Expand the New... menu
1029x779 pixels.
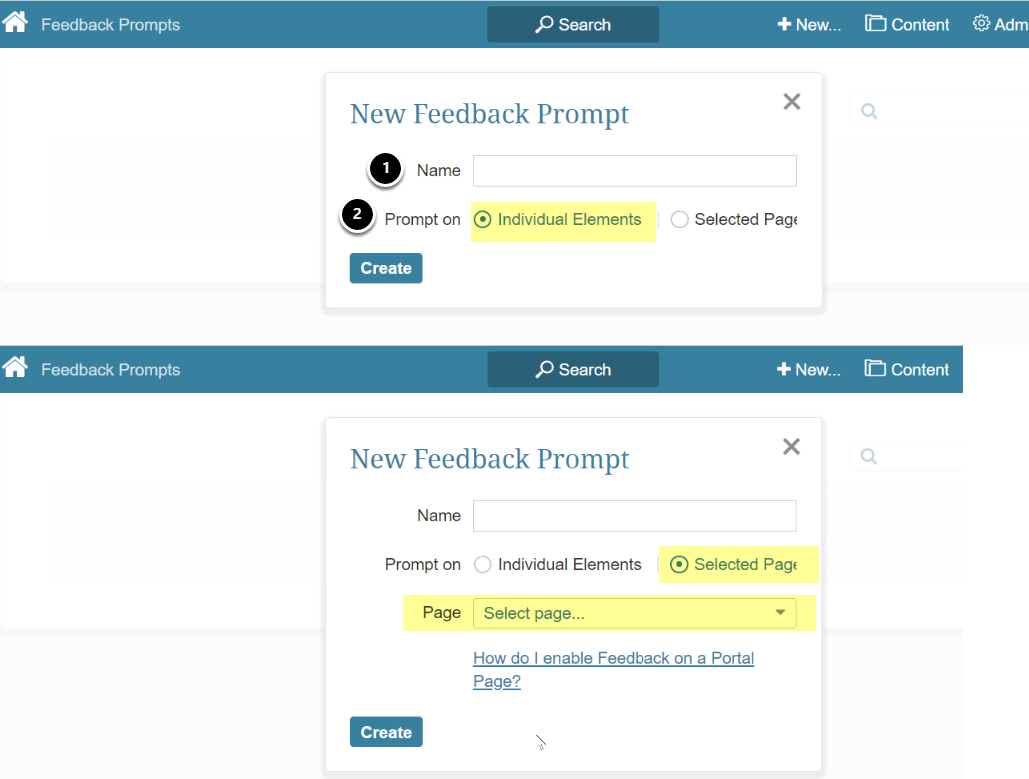808,23
